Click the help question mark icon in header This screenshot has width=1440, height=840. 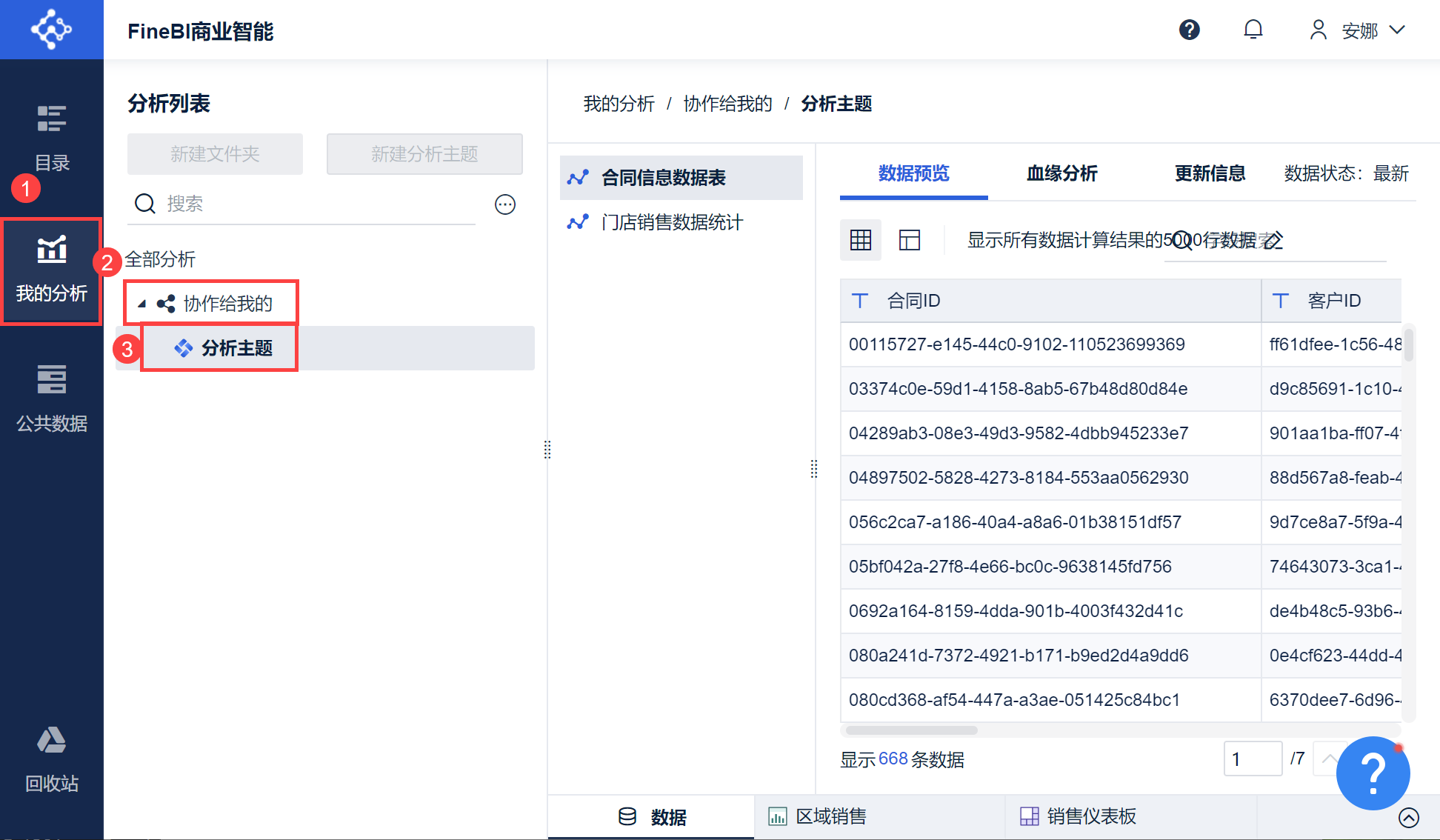click(1189, 30)
